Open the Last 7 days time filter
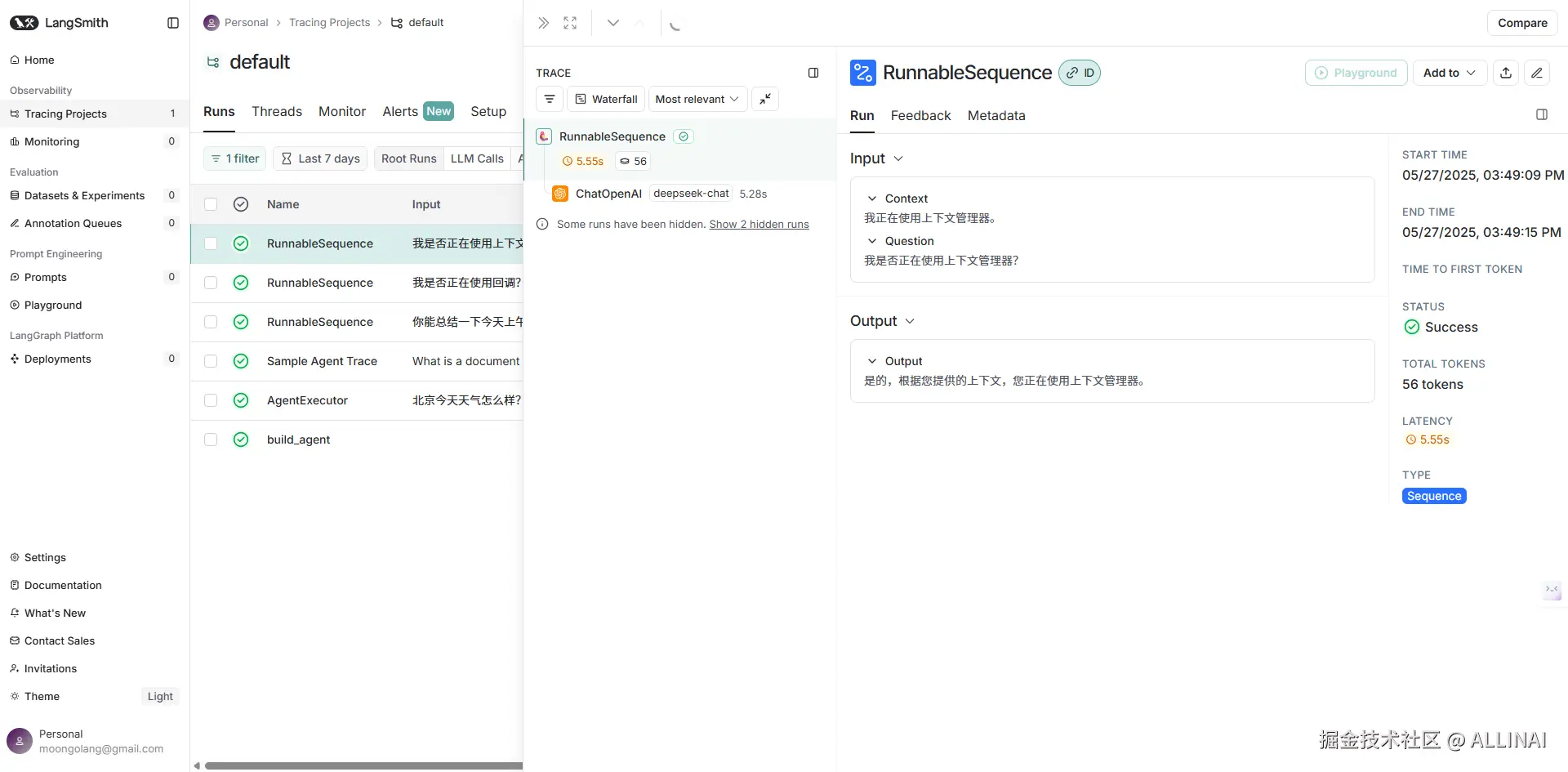Screen dimensions: 1568x772 click(320, 158)
